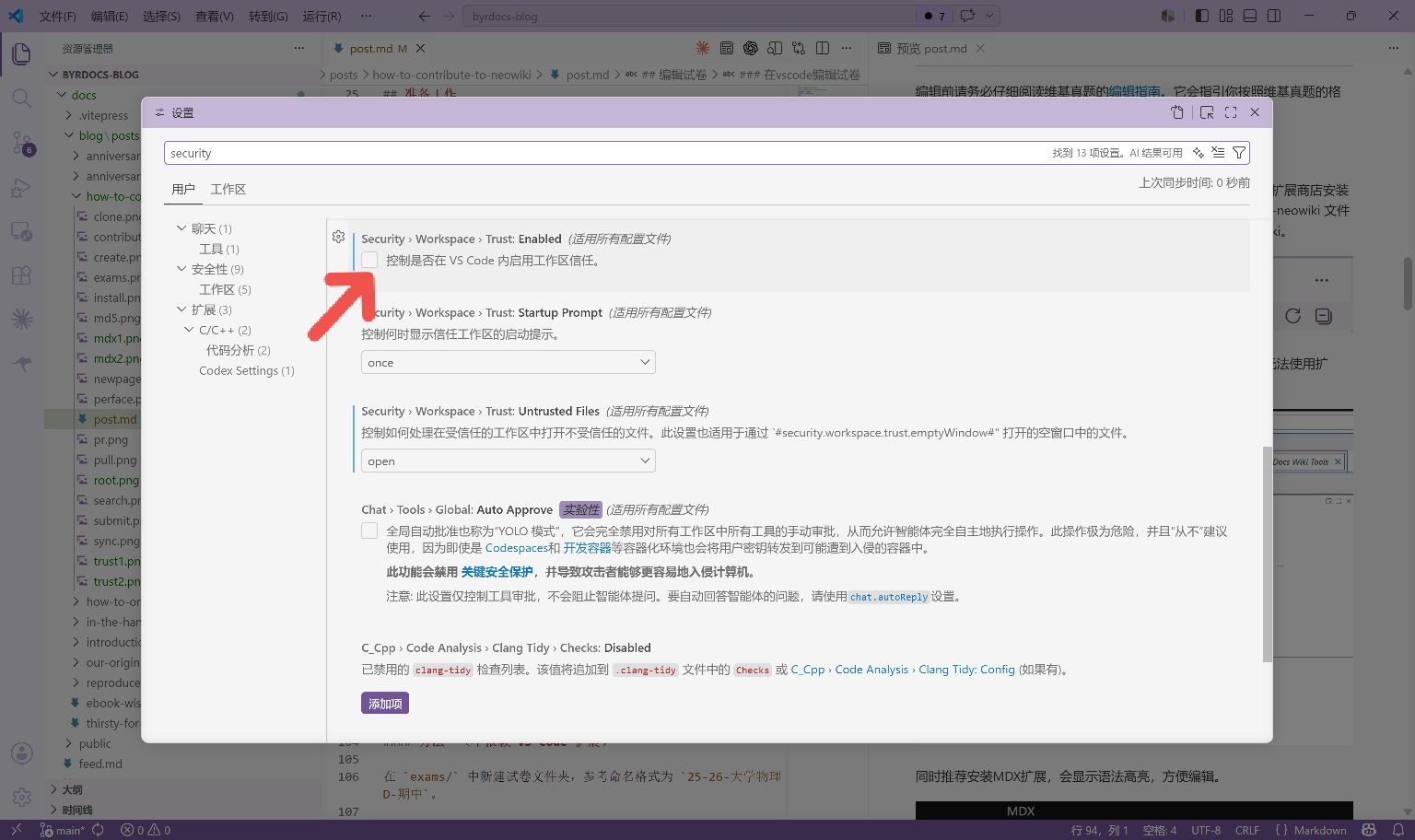Open settings JSON file from settings header
Image resolution: width=1415 pixels, height=840 pixels.
pyautogui.click(x=1177, y=112)
